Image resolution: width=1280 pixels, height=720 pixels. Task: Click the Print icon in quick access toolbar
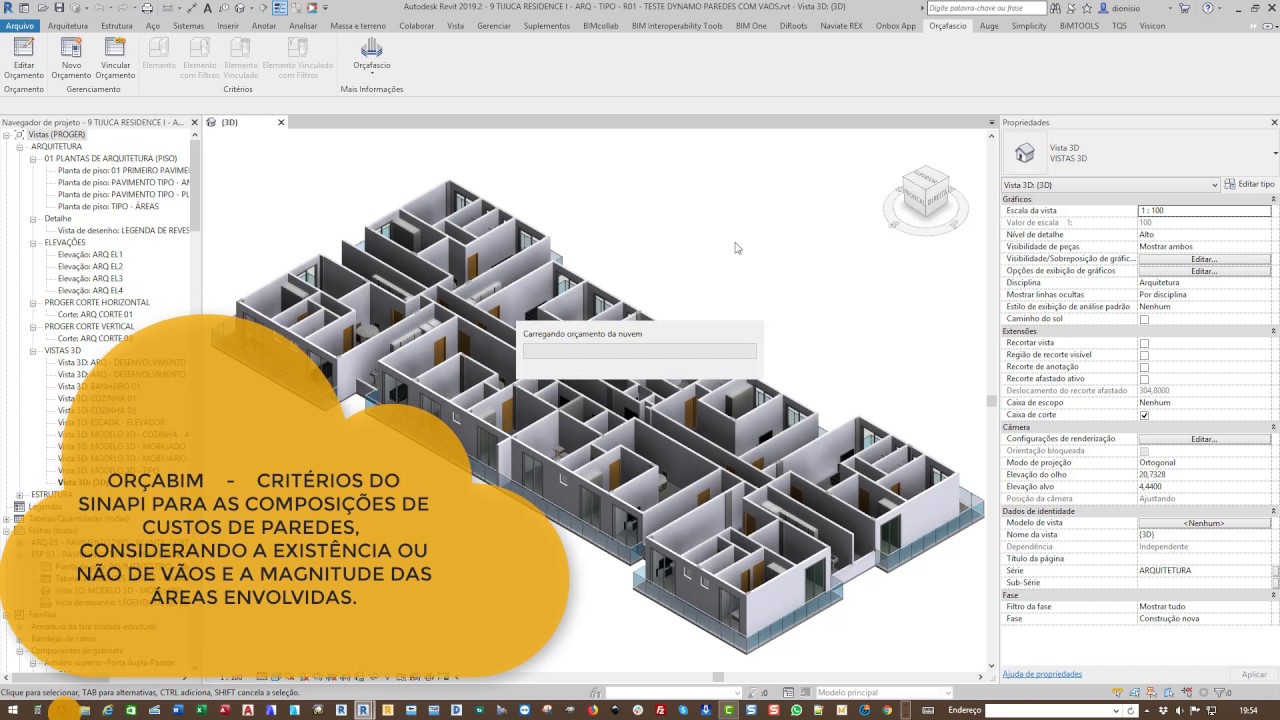pos(147,7)
